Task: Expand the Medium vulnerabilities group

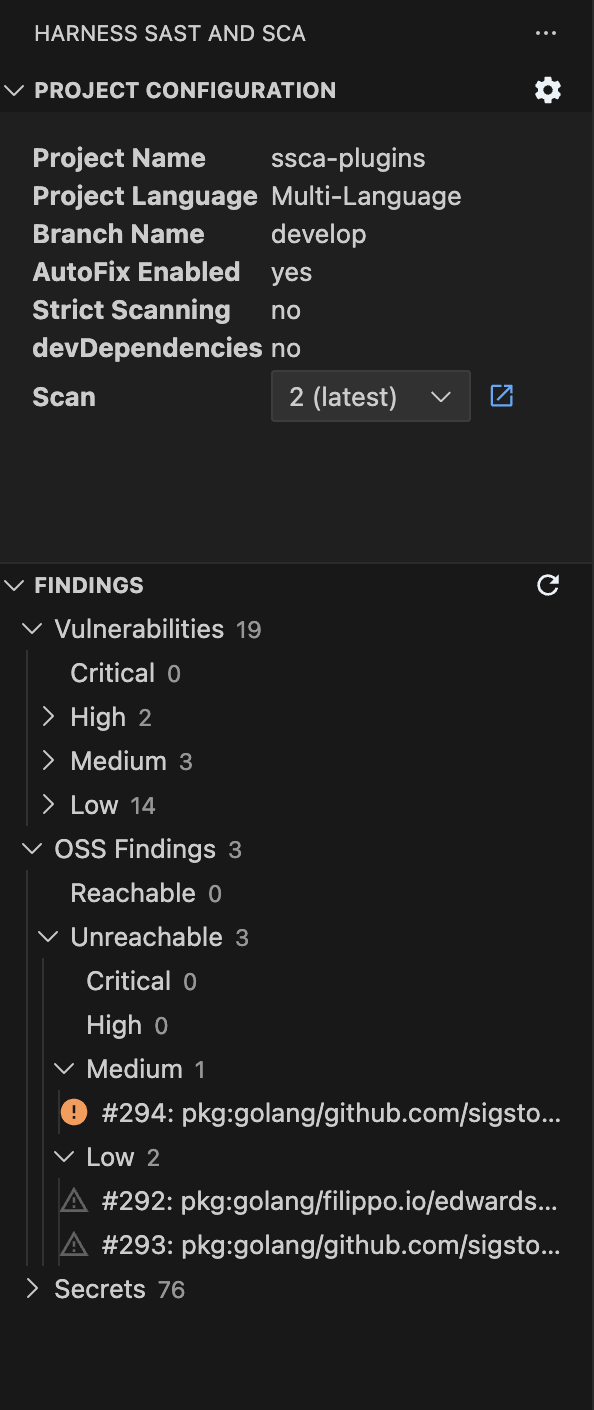Action: [x=48, y=760]
